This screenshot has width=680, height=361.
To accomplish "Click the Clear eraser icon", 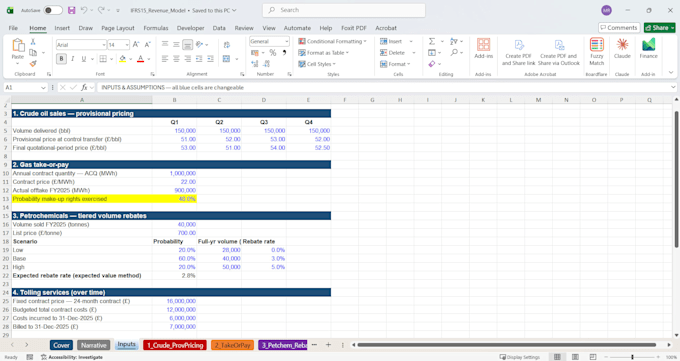I will (432, 64).
